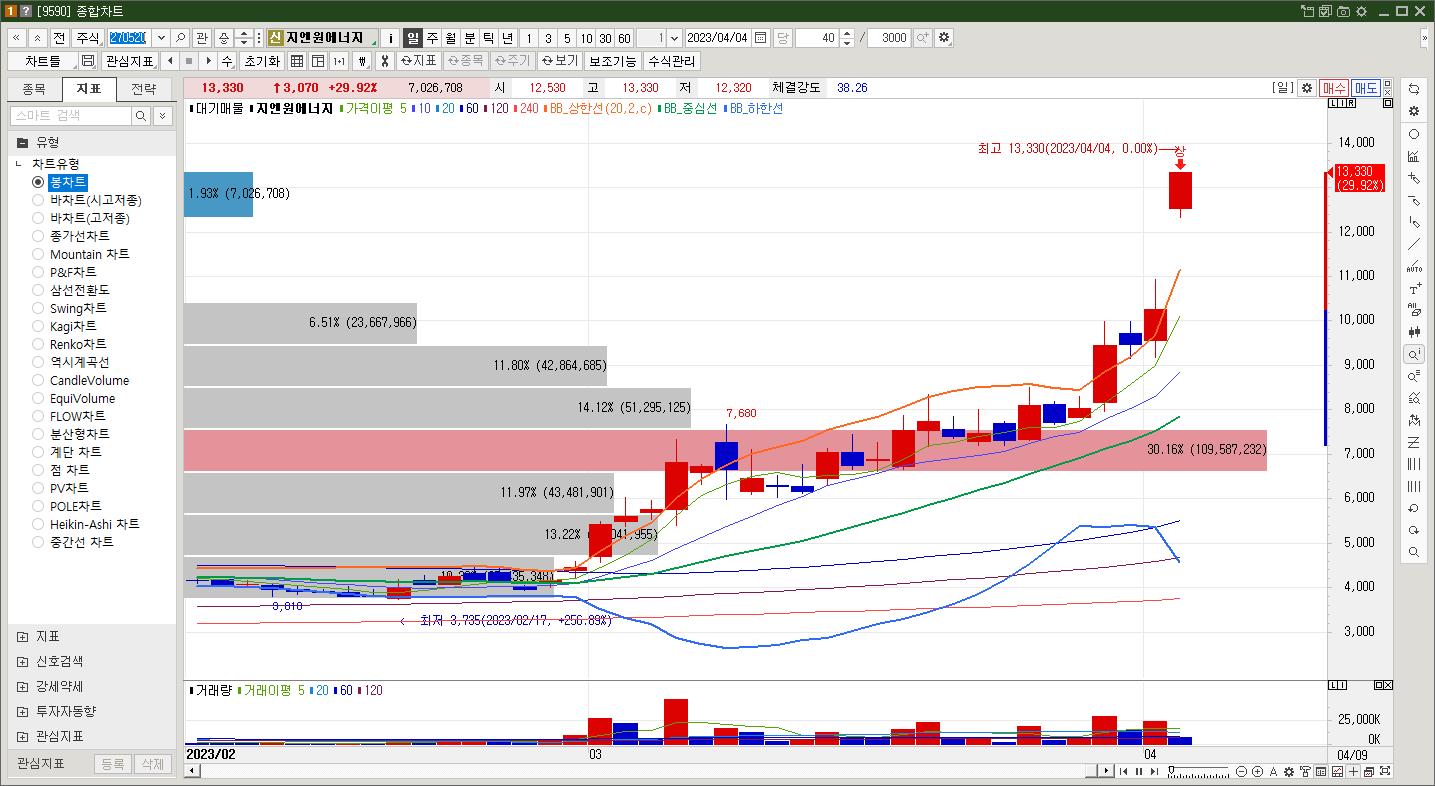Select the 봉차트 chart type radio
Screen dimensions: 1435x786
pyautogui.click(x=39, y=182)
